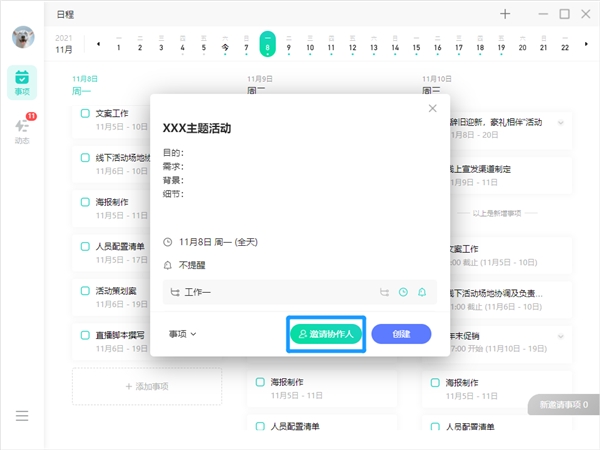This screenshot has height=450, width=600.
Task: Select date 15 in the date strip
Action: point(416,44)
